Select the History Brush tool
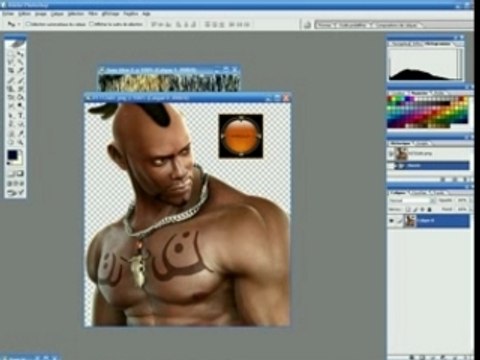Image resolution: width=480 pixels, height=360 pixels. point(20,89)
